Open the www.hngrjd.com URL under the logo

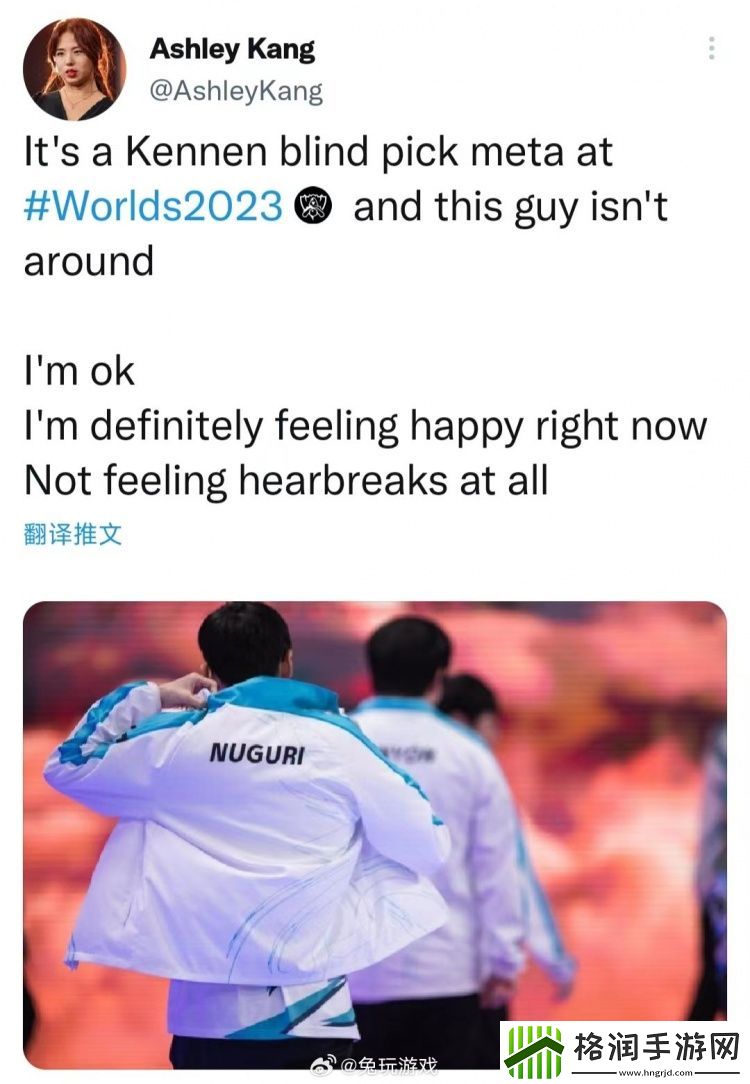pyautogui.click(x=655, y=1073)
